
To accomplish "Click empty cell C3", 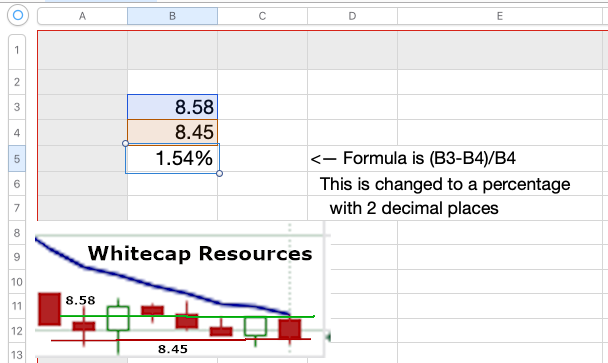I will [263, 107].
